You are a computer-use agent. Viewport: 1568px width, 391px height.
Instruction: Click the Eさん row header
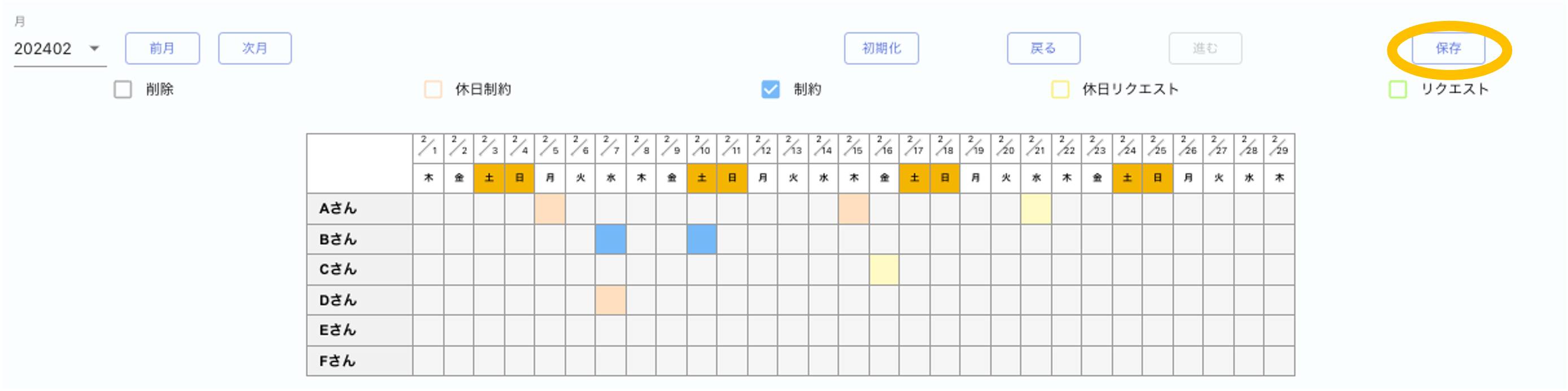coord(360,331)
